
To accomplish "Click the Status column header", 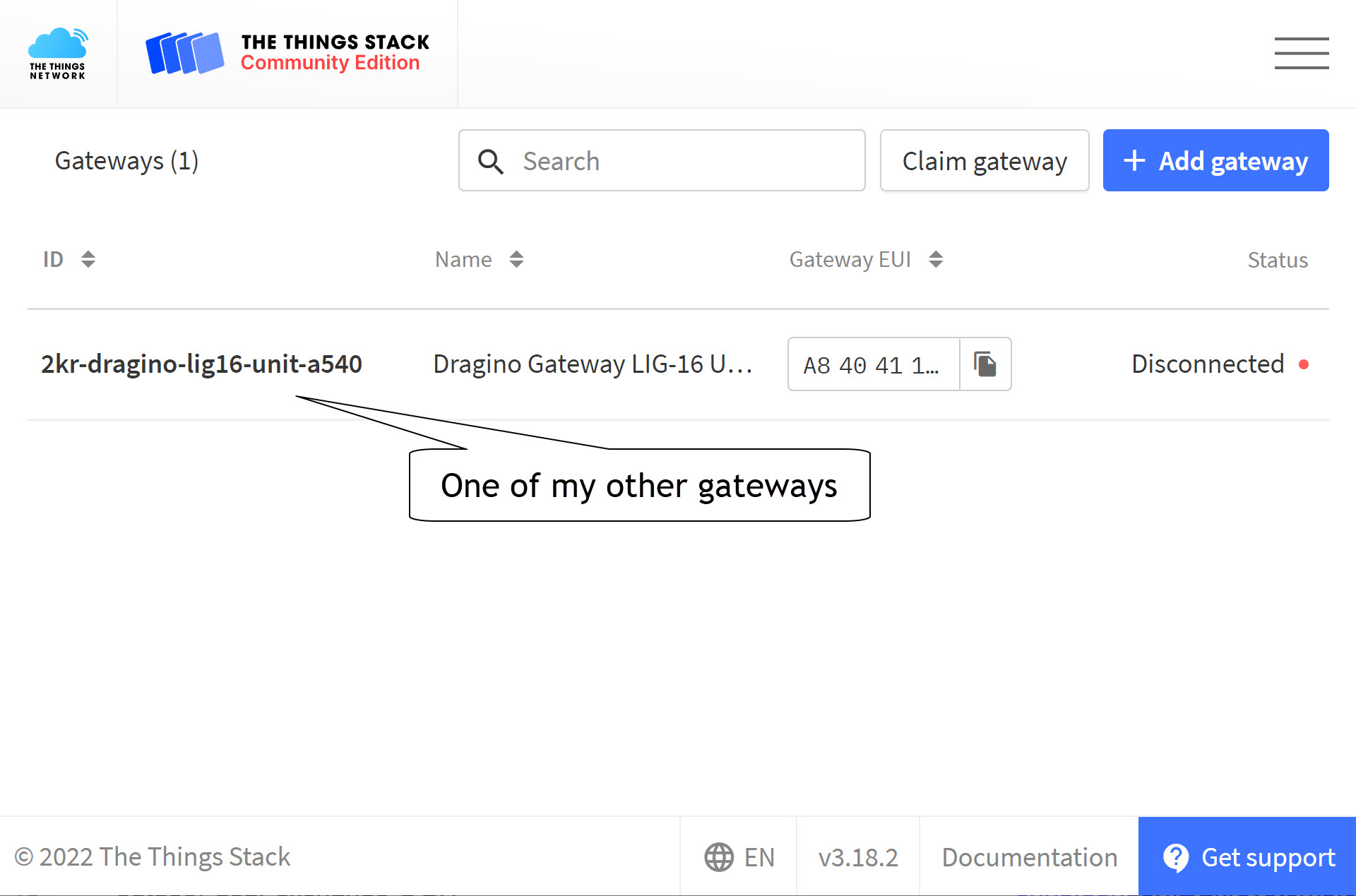I will (1278, 260).
